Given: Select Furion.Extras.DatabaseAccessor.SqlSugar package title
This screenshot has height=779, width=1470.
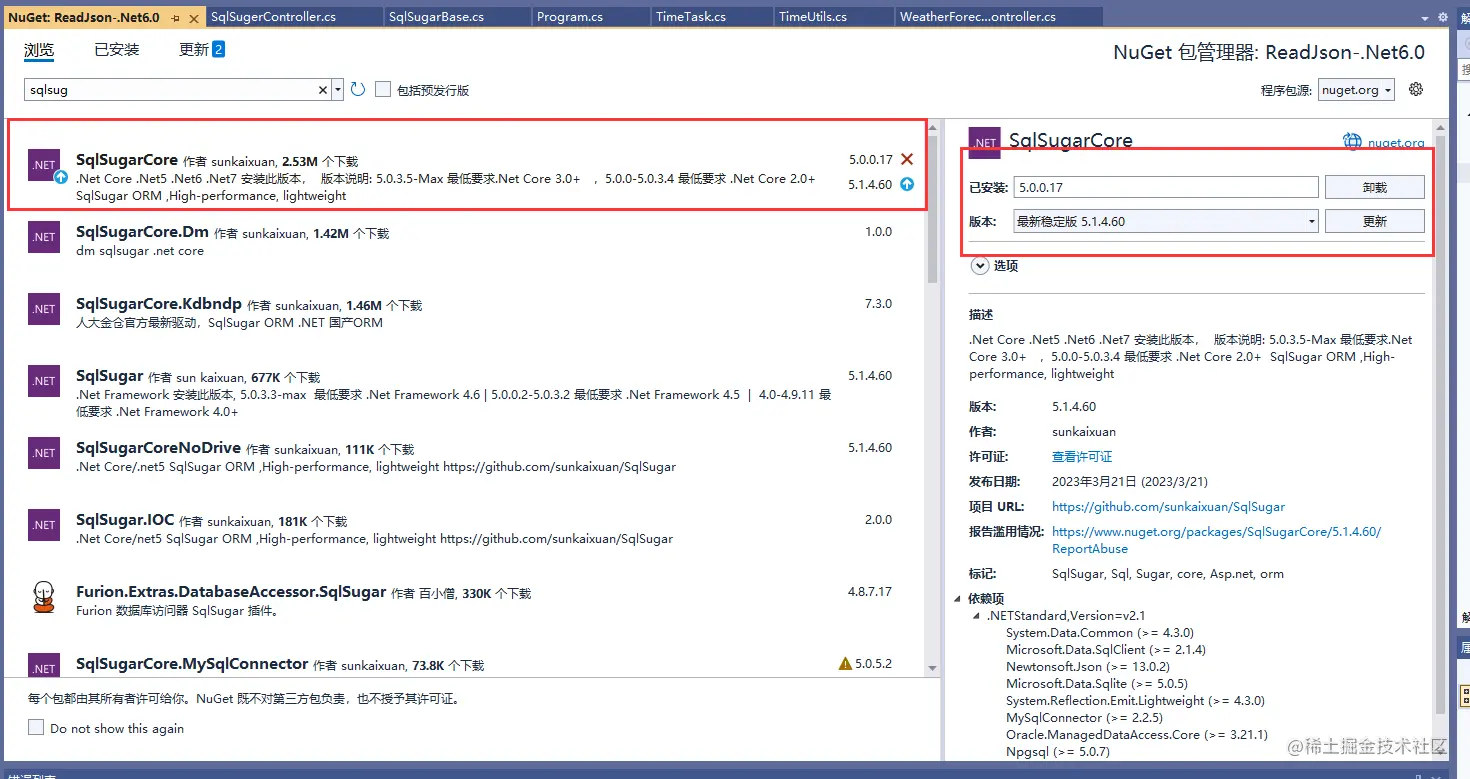Looking at the screenshot, I should click(231, 592).
